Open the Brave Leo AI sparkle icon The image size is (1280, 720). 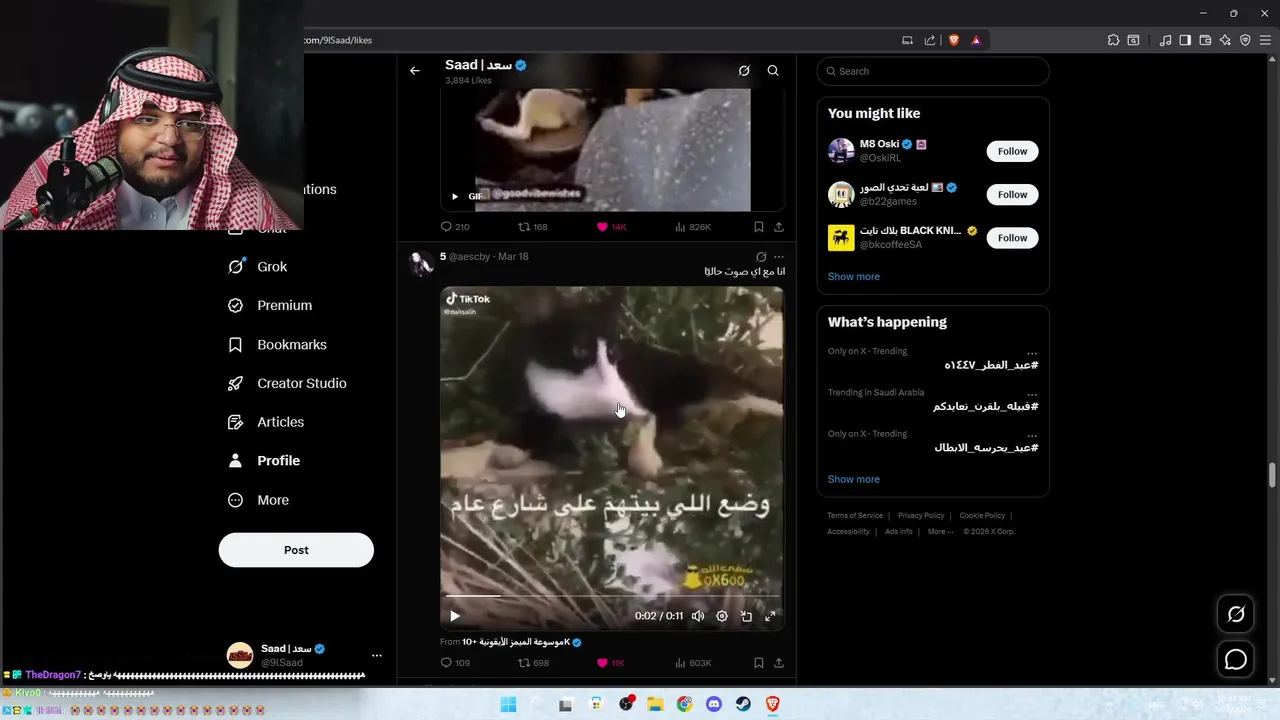click(1225, 40)
